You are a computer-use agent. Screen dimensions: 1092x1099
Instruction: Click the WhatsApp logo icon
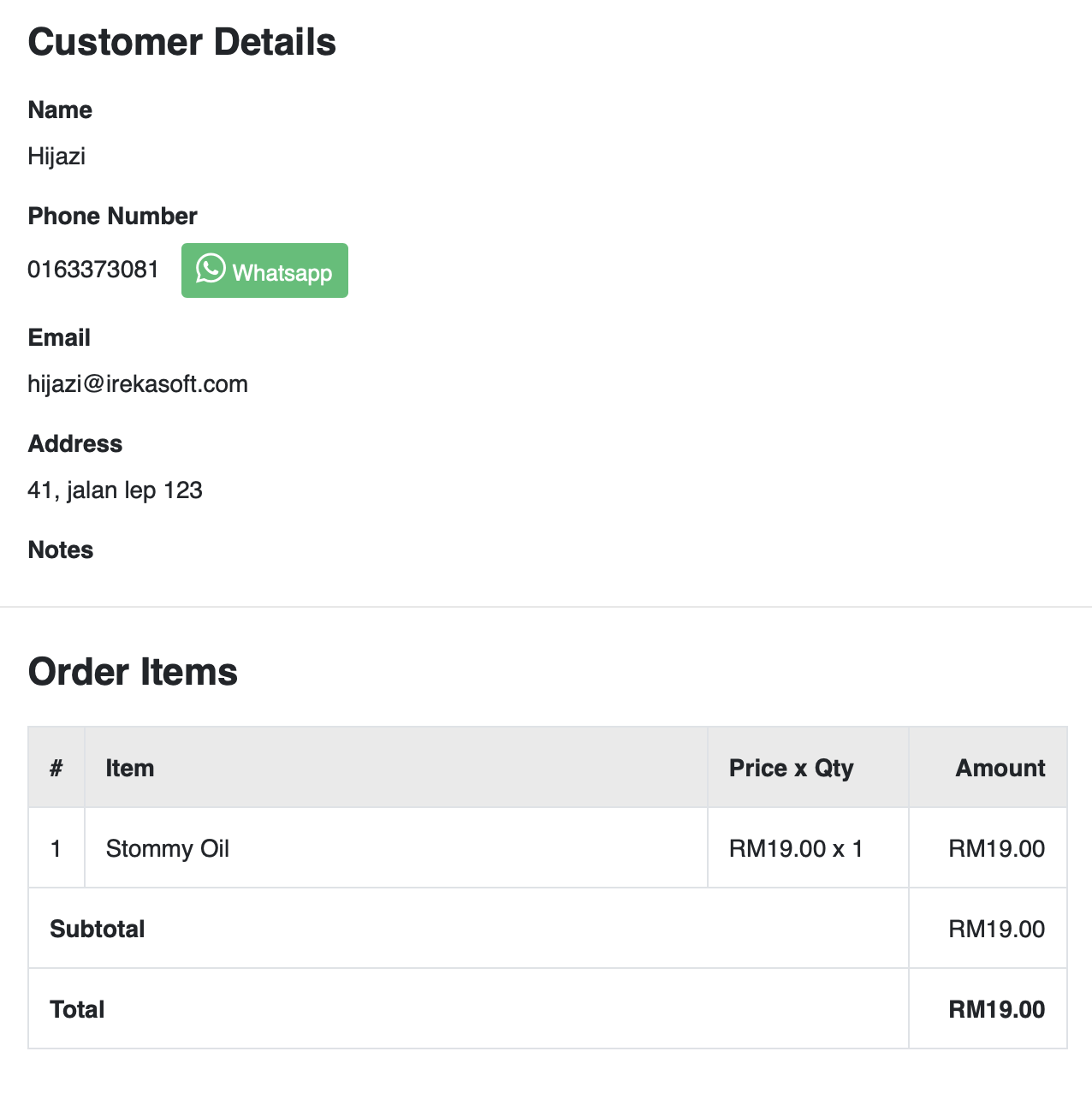pos(211,269)
